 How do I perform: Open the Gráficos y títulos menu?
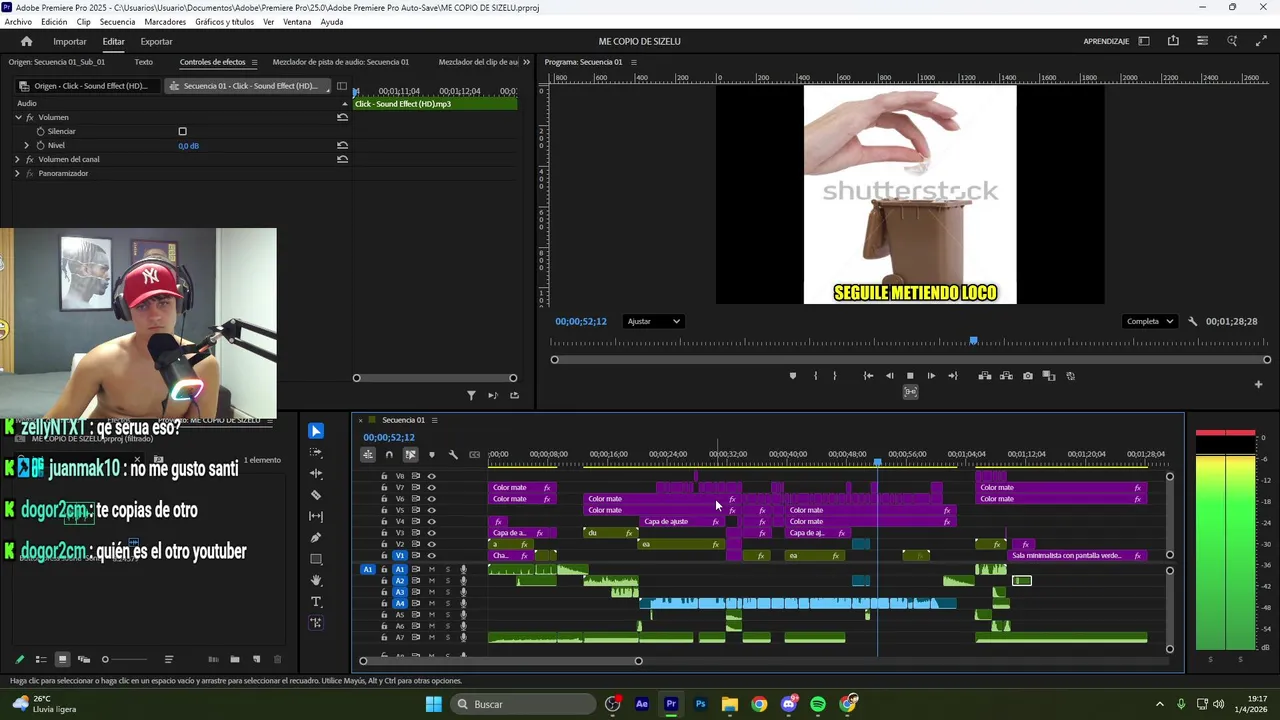224,22
